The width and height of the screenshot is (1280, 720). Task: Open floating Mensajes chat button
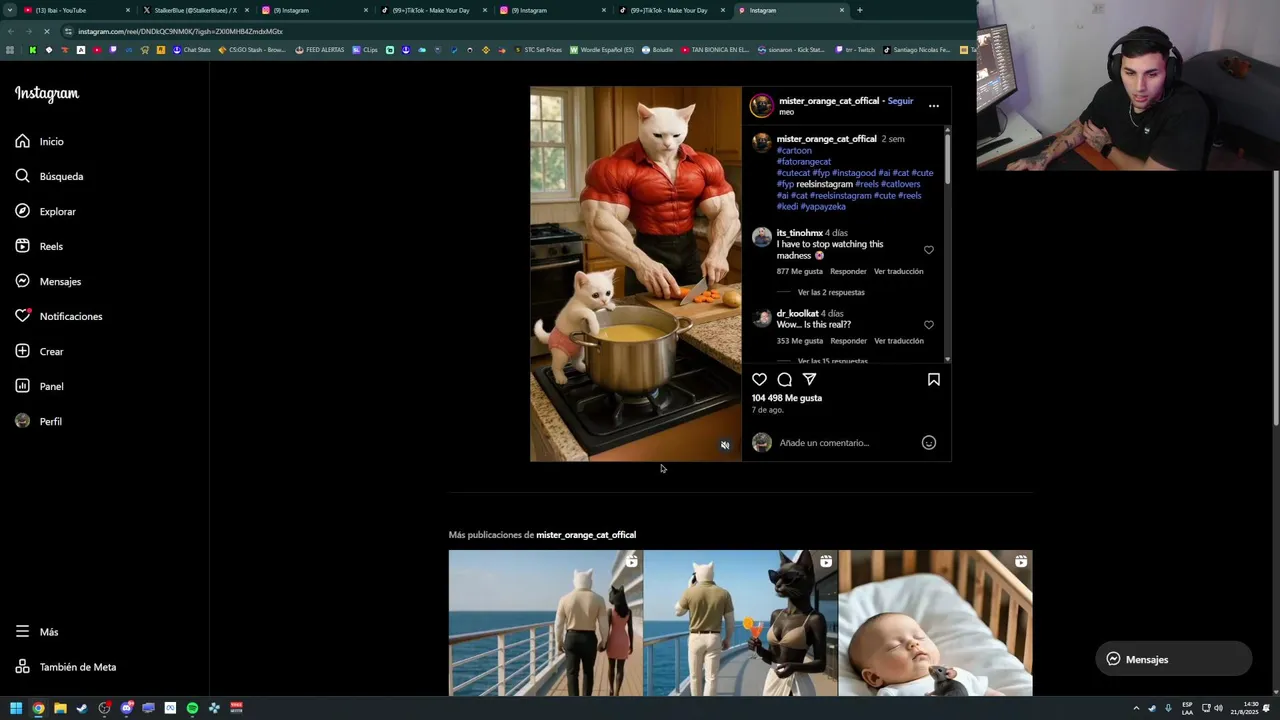click(x=1174, y=659)
